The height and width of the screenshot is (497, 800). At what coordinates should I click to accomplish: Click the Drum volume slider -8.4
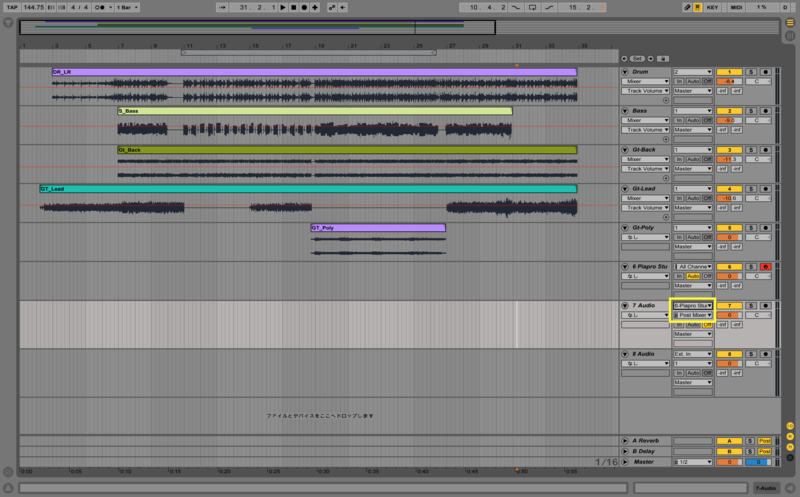(729, 82)
